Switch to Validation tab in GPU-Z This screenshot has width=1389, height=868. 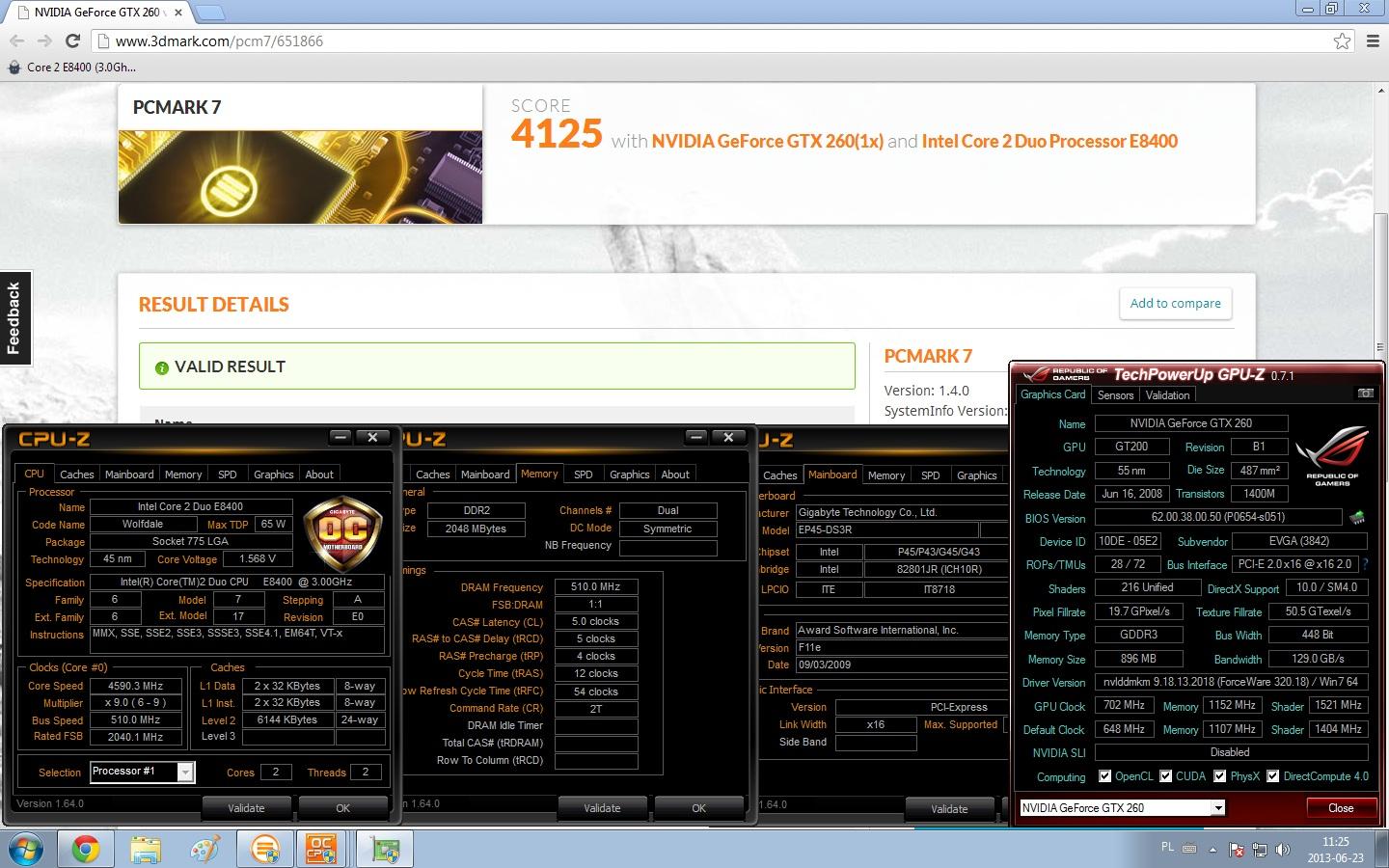[x=1167, y=395]
